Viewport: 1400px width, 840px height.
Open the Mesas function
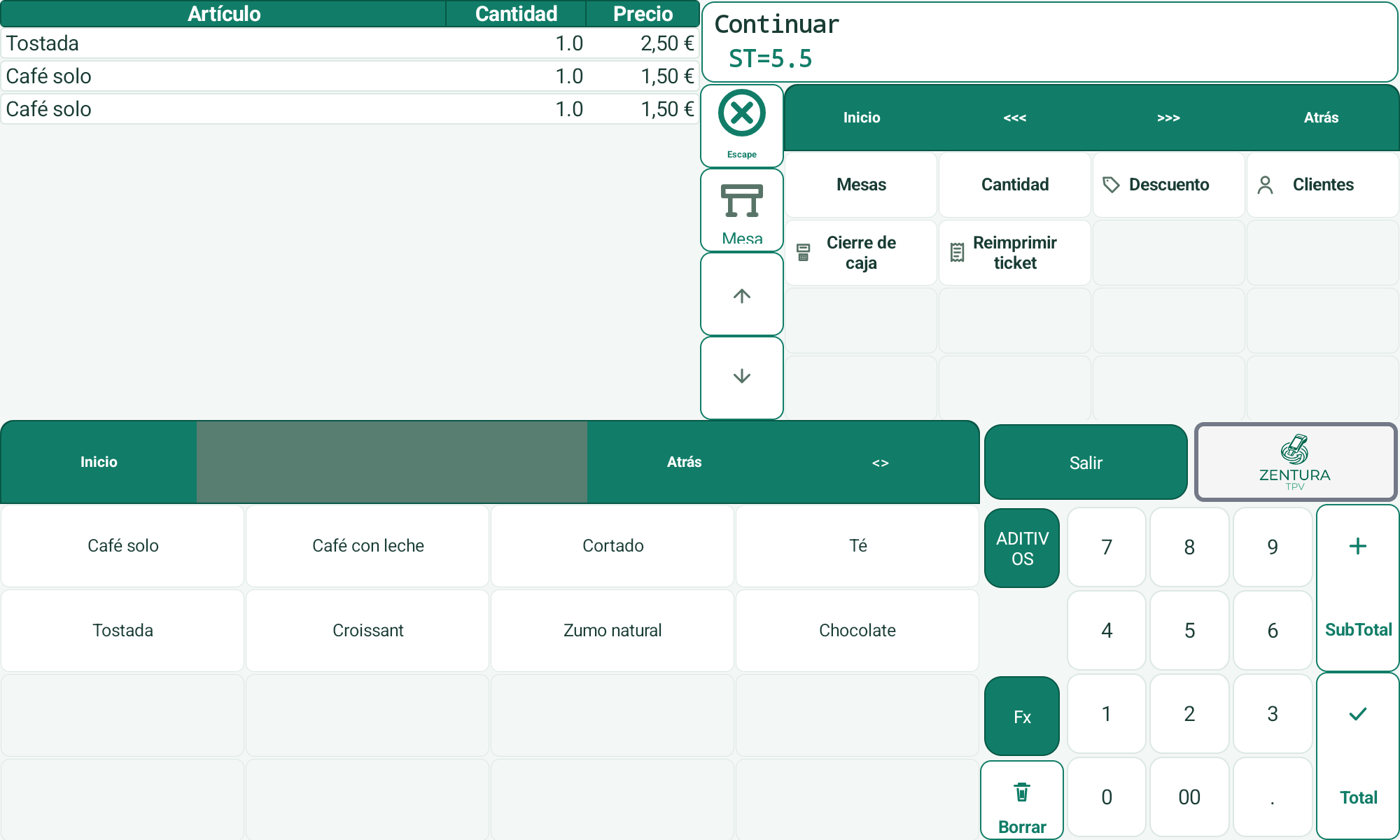tap(861, 185)
